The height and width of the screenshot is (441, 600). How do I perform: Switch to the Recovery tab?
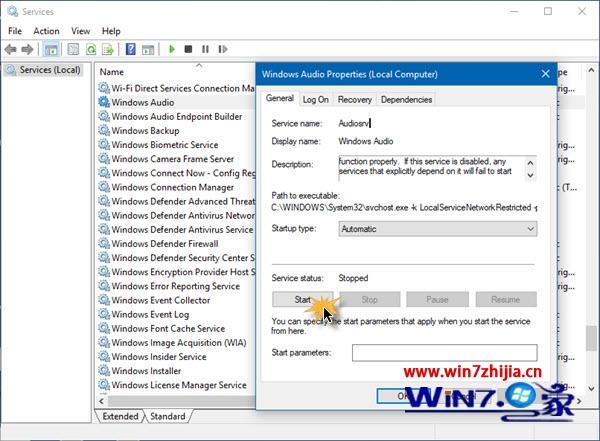[x=355, y=100]
